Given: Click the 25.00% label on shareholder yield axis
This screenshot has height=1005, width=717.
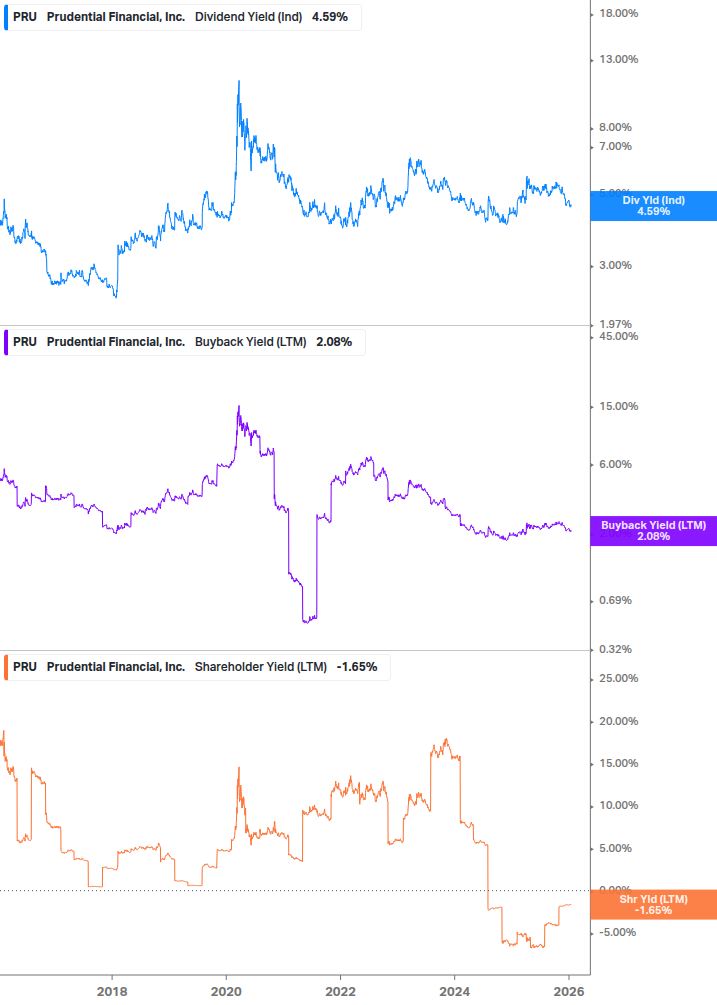Looking at the screenshot, I should (x=618, y=679).
